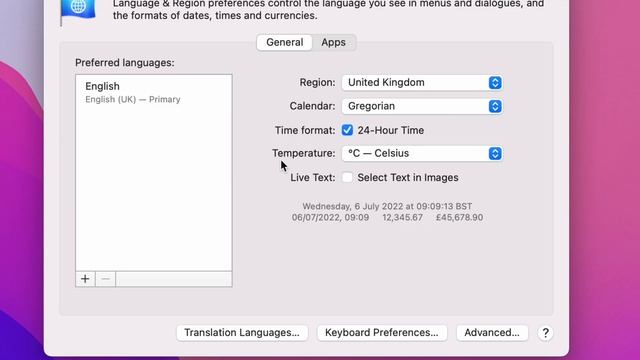Click the minus remove language button
Viewport: 640px width, 360px height.
105,279
